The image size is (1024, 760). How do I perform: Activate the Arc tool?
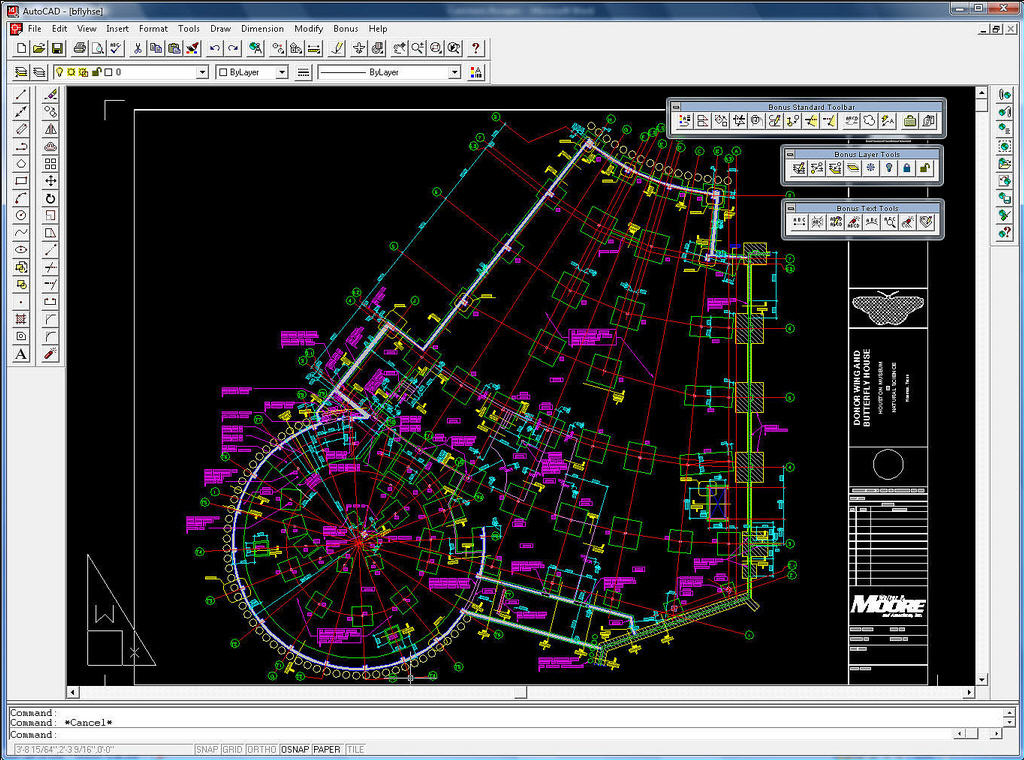(x=21, y=198)
